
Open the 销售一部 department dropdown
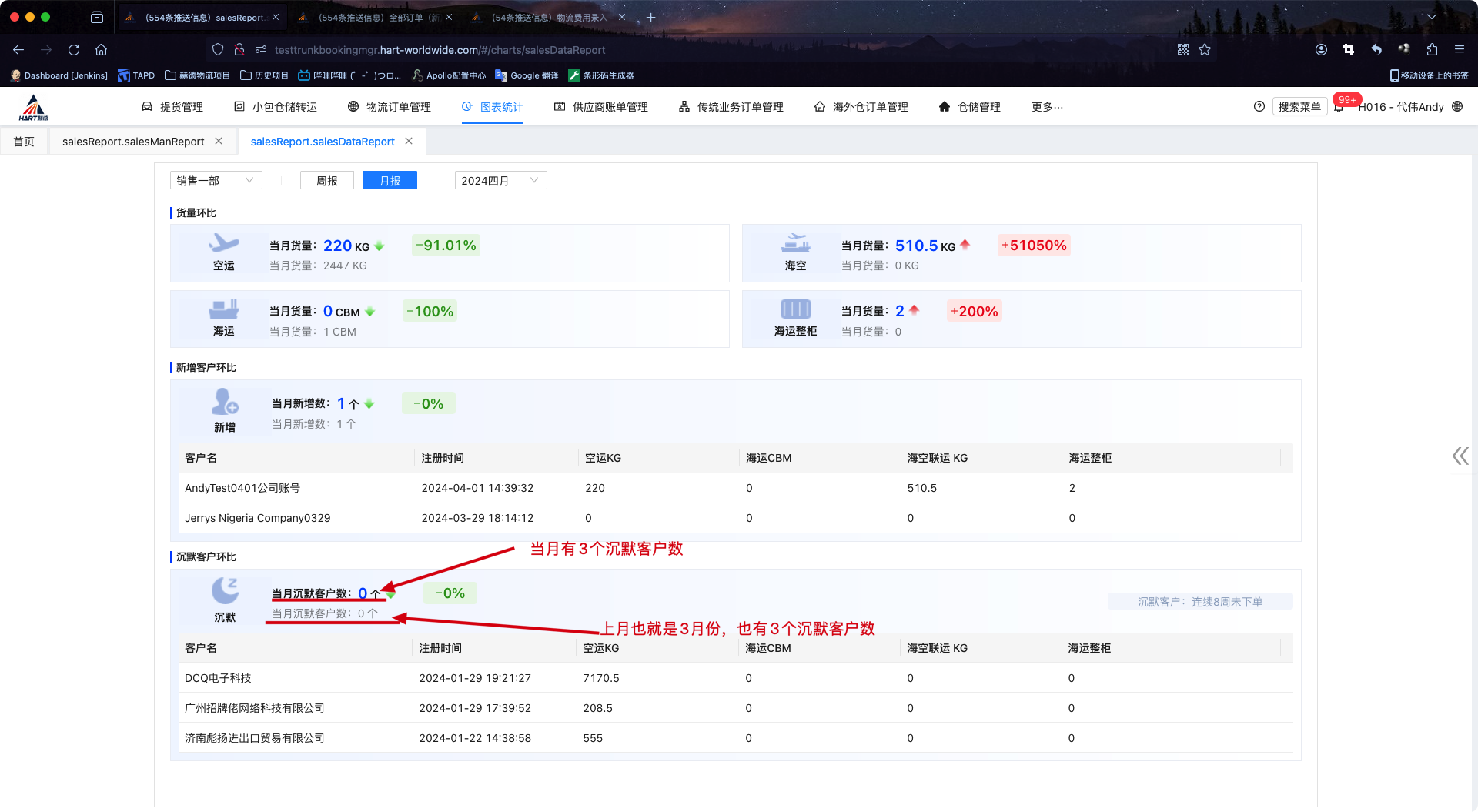(x=216, y=181)
